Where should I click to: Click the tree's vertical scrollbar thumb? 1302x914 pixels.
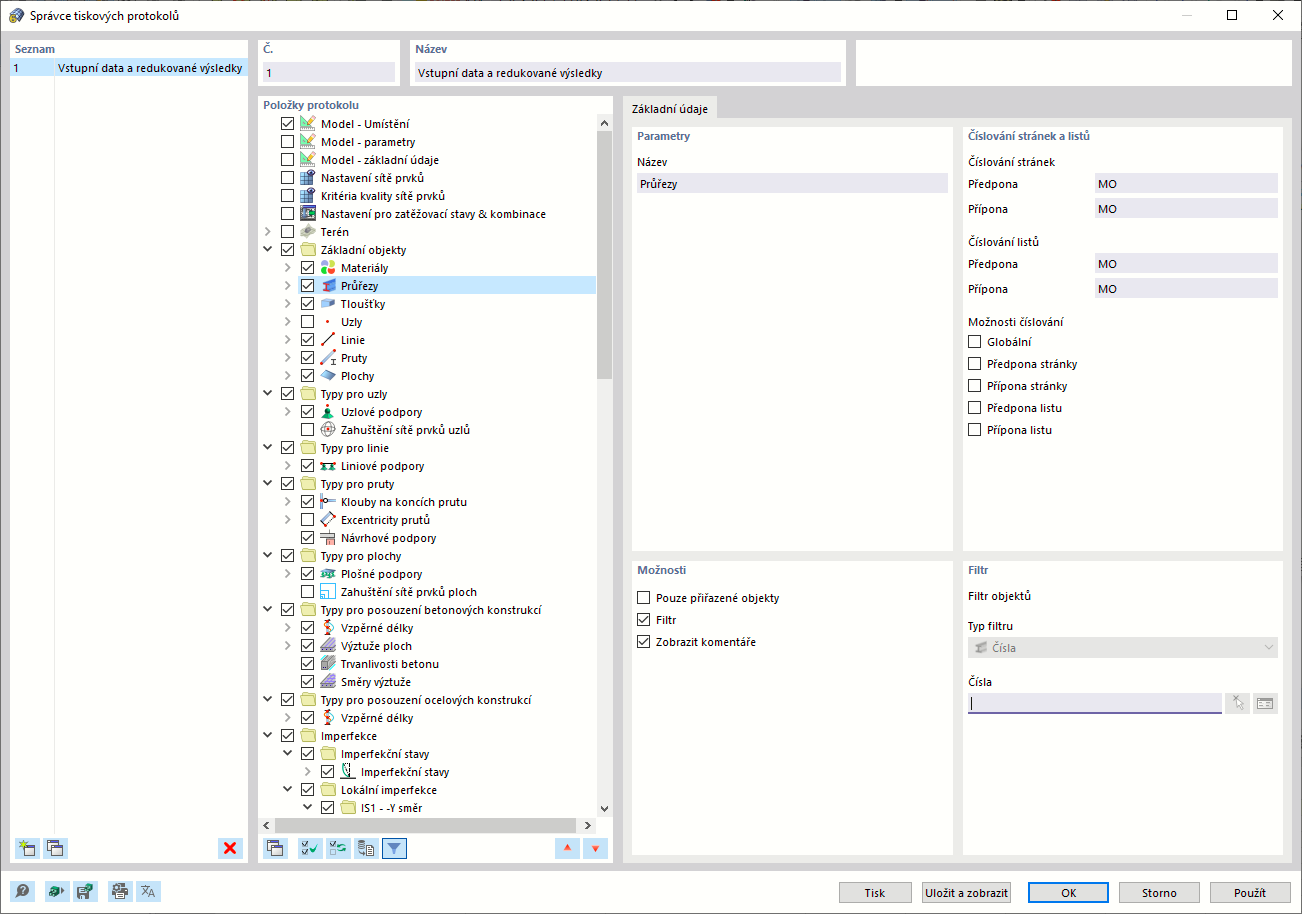604,255
